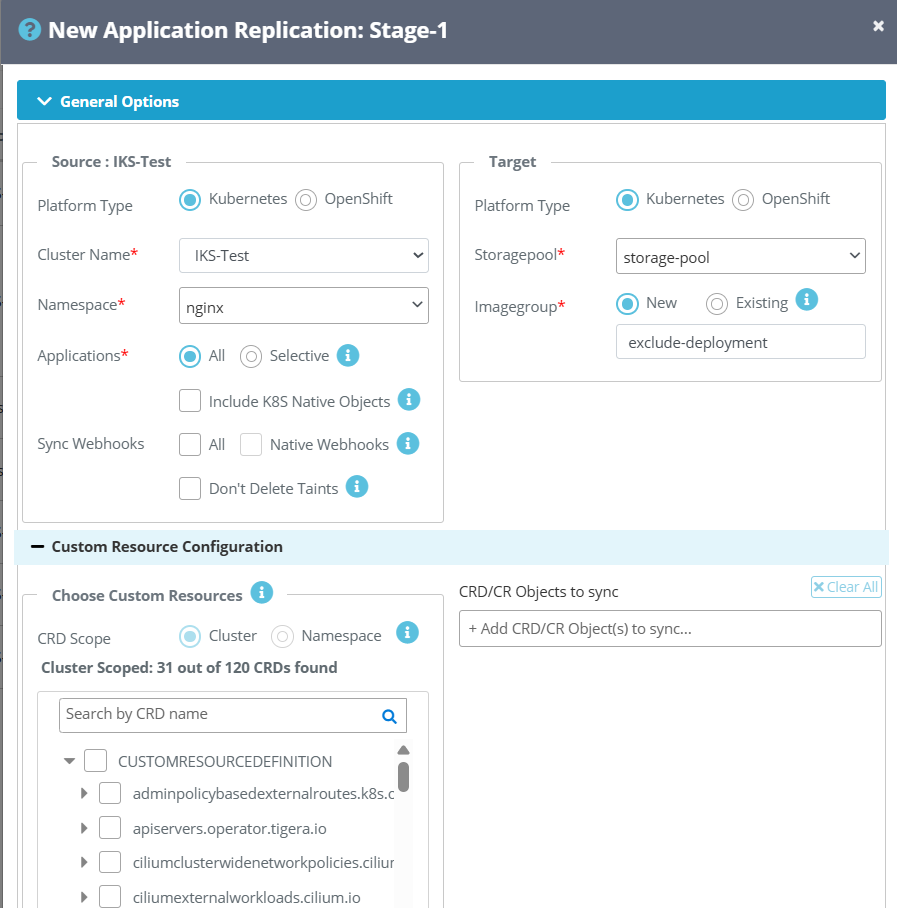
Task: Collapse the CUSTOMRESOURCEDEFINITION tree node
Action: tap(69, 761)
